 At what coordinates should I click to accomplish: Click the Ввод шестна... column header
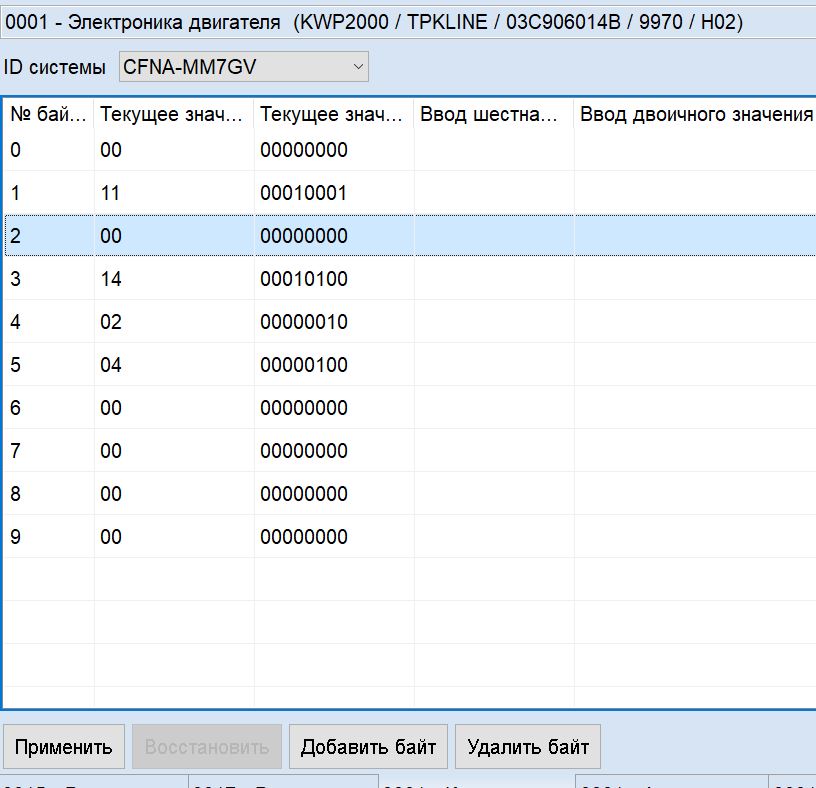click(x=493, y=114)
